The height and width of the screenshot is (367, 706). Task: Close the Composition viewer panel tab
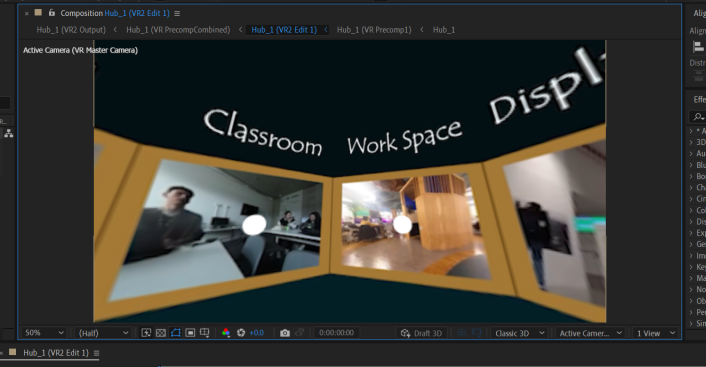pos(27,14)
